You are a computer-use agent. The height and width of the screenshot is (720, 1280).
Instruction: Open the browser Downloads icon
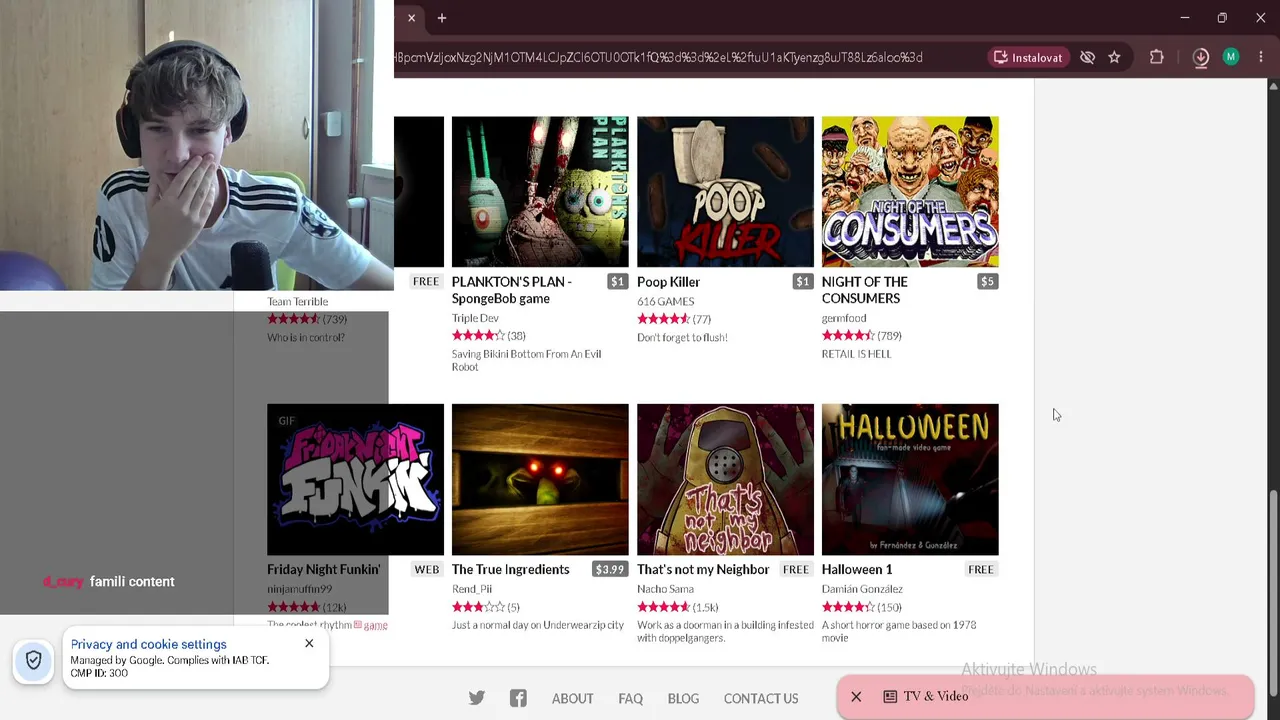tap(1201, 57)
